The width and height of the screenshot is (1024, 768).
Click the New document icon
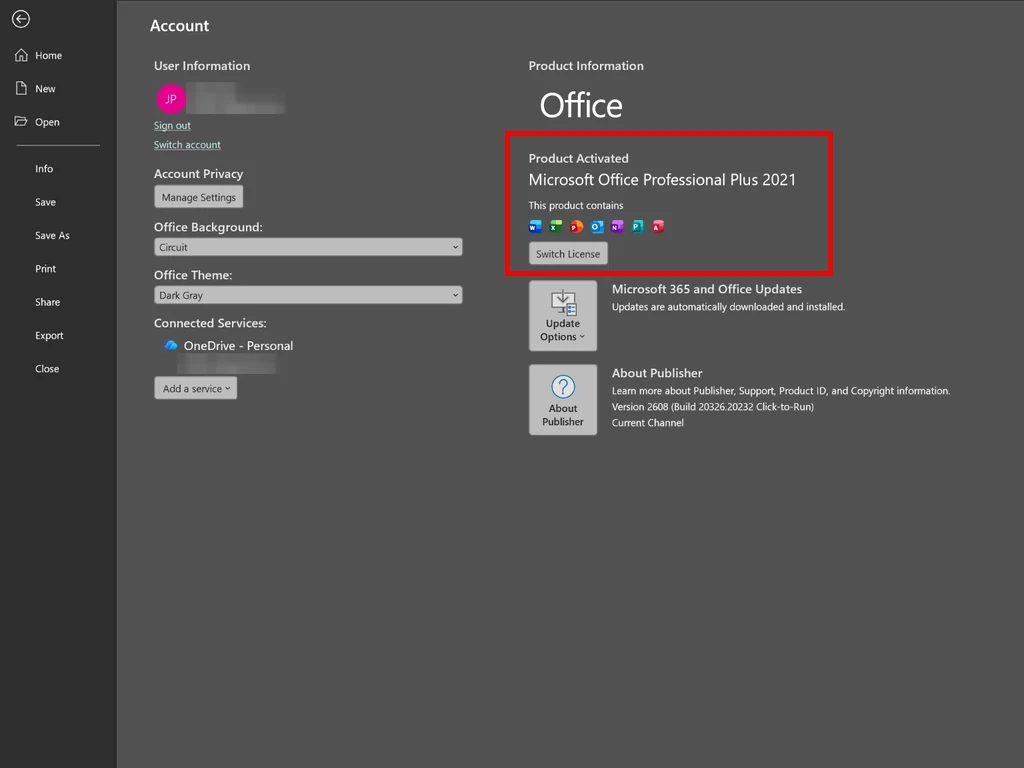coord(22,88)
